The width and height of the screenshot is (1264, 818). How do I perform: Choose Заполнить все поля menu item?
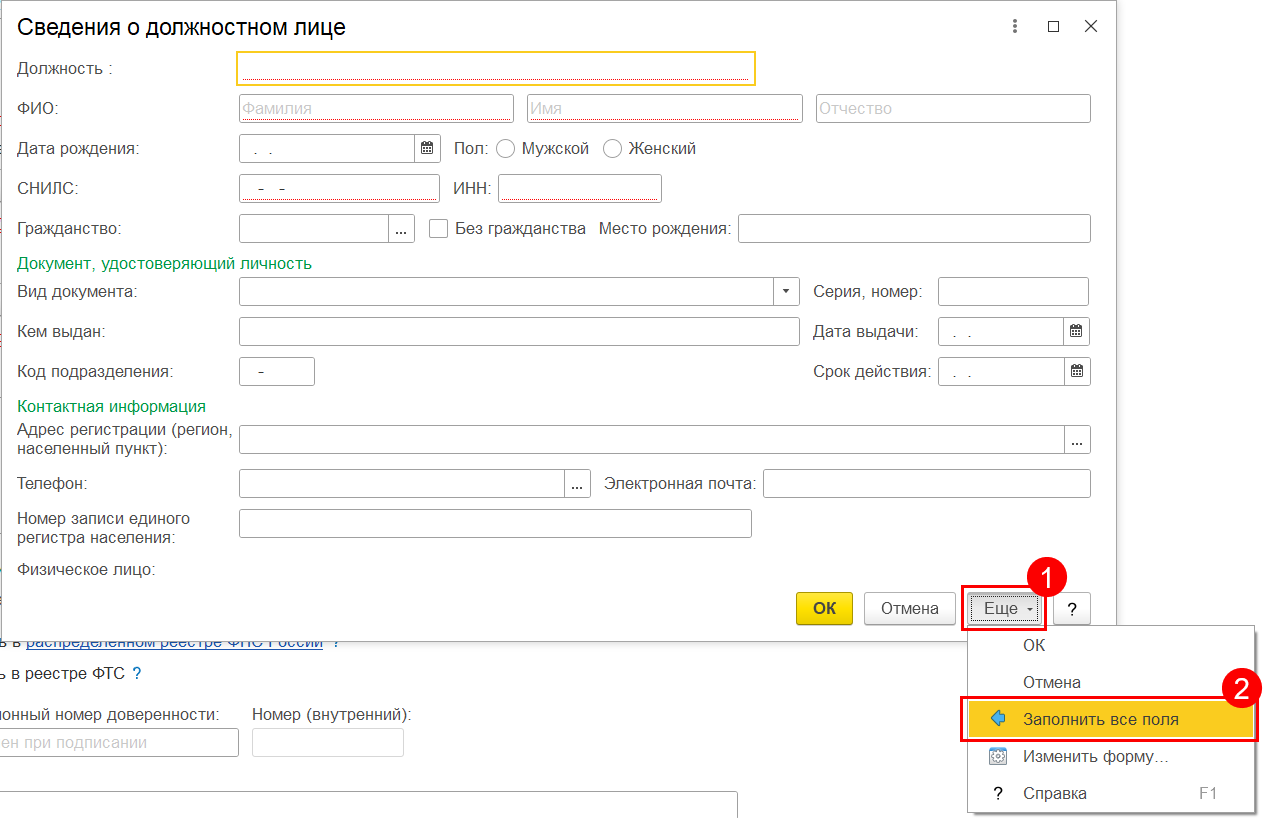1100,719
